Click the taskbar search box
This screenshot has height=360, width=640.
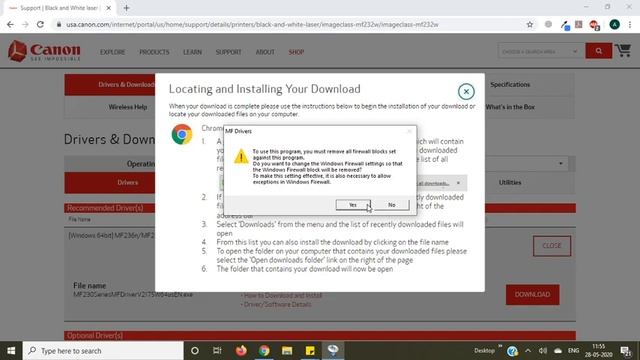coord(103,351)
